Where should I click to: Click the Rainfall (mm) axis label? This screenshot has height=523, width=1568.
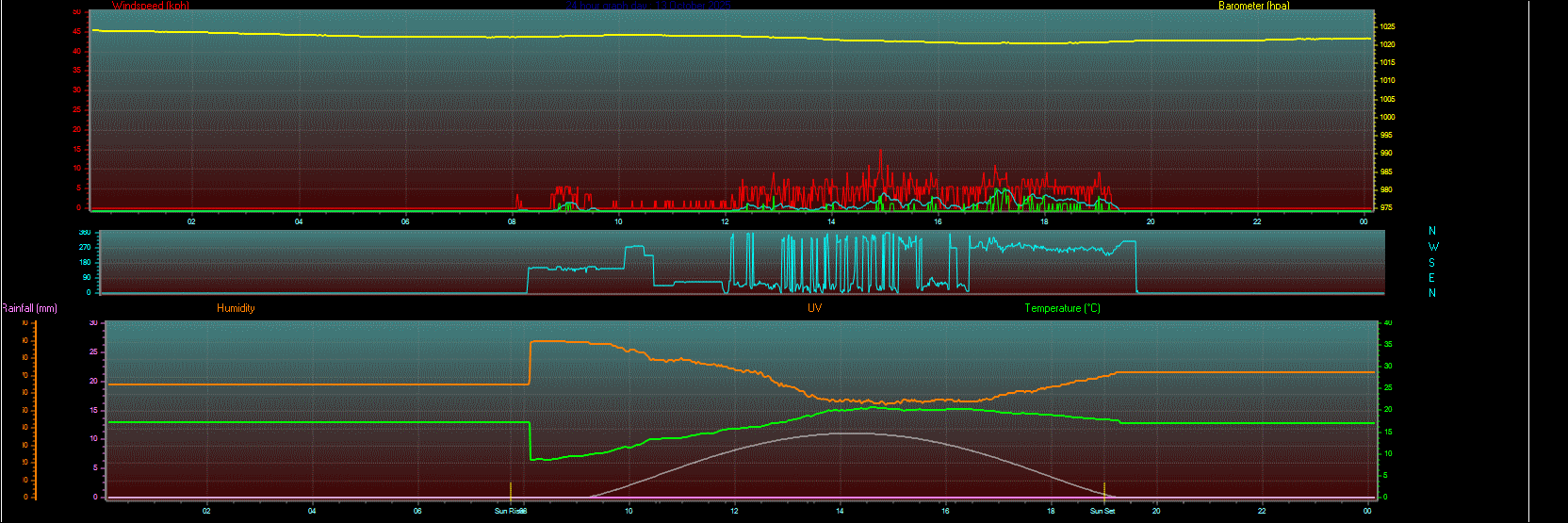tap(29, 308)
